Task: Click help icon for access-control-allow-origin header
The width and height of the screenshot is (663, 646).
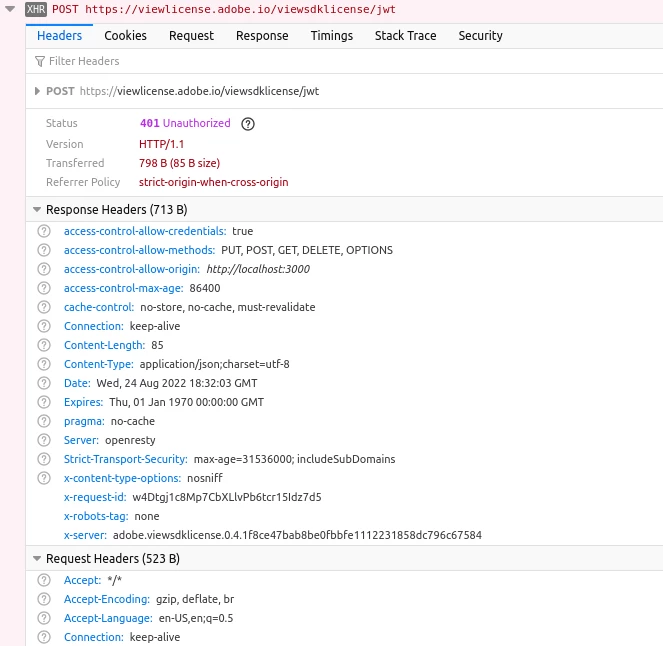Action: [x=44, y=269]
